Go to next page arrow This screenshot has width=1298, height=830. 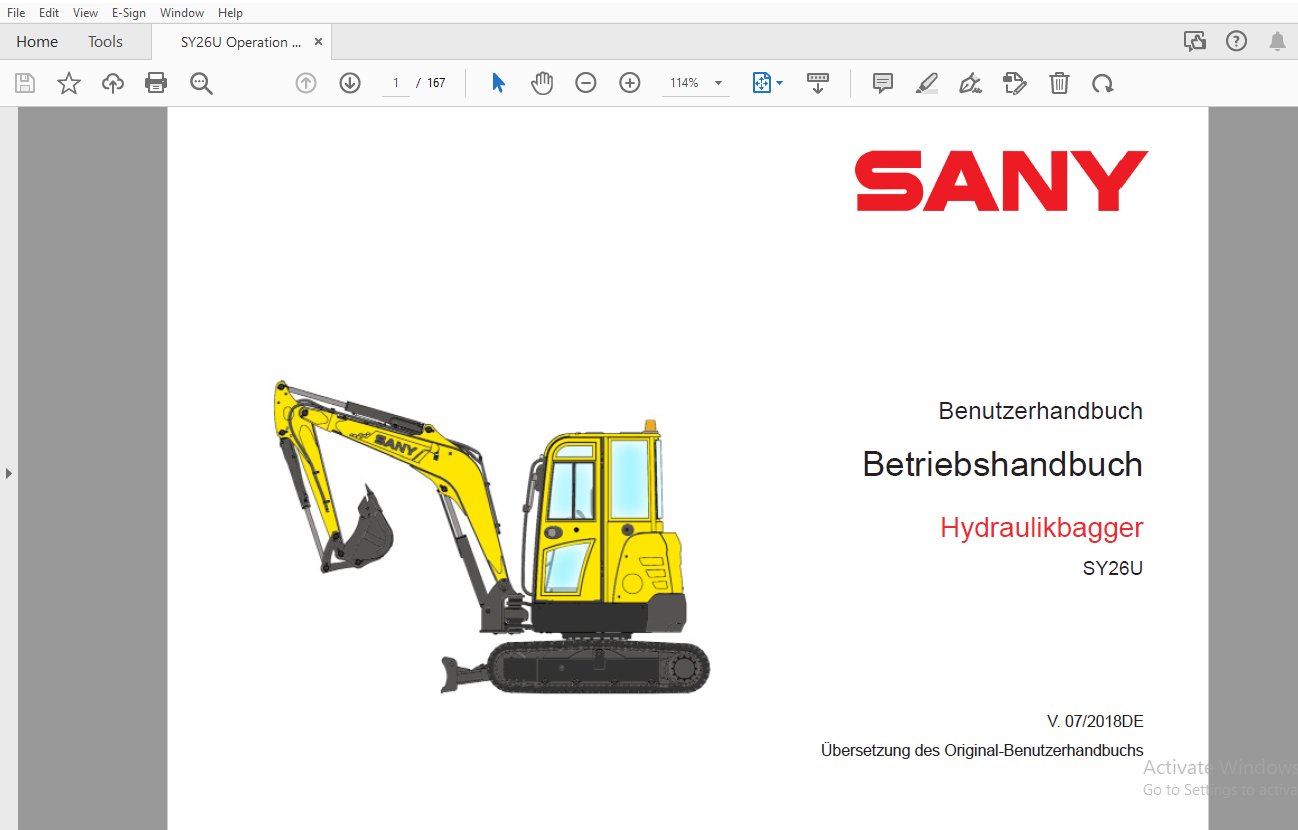click(x=350, y=83)
